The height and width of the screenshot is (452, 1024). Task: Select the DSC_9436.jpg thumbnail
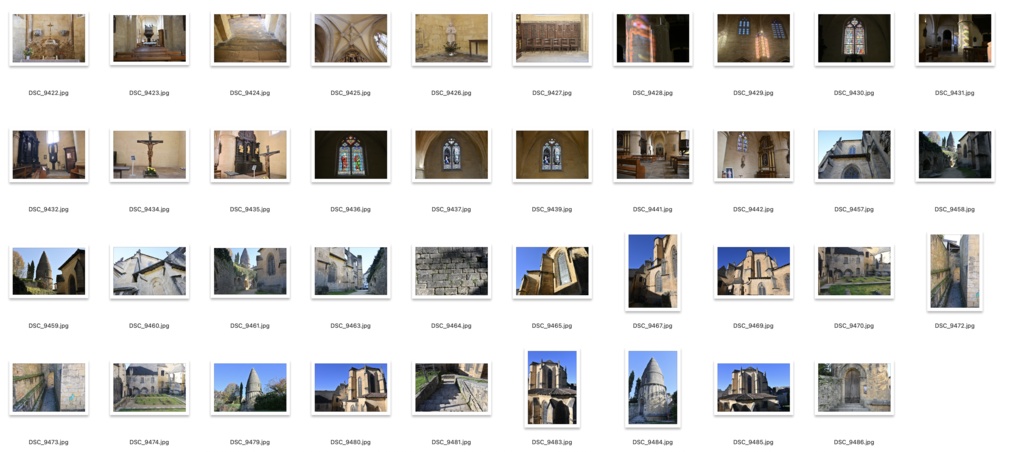coord(351,155)
